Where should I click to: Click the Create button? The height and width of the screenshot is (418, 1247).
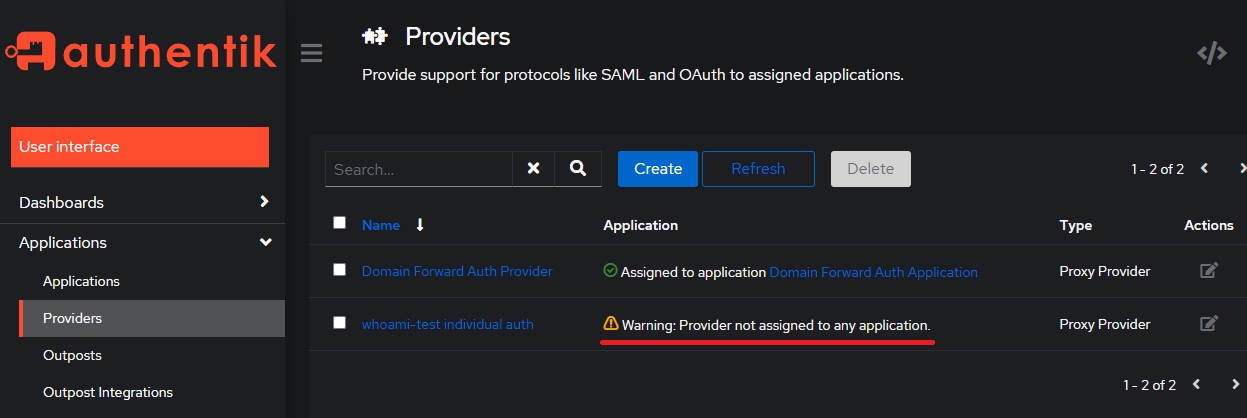(658, 169)
